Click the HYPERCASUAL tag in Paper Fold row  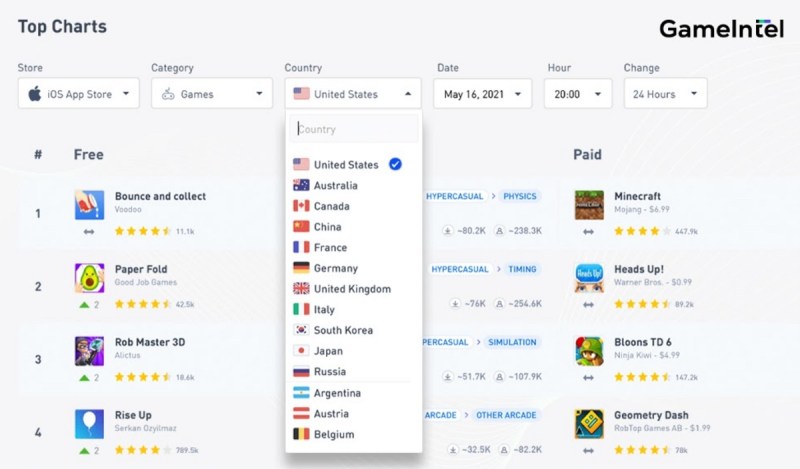tap(459, 269)
